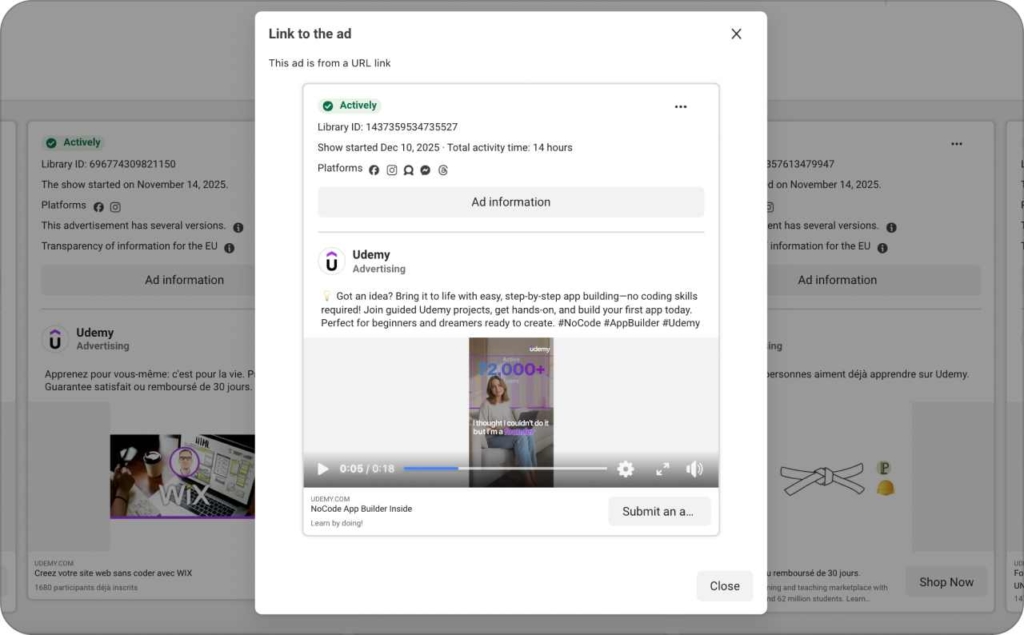Open the three-dot menu on the right card
The image size is (1024, 635).
956,143
